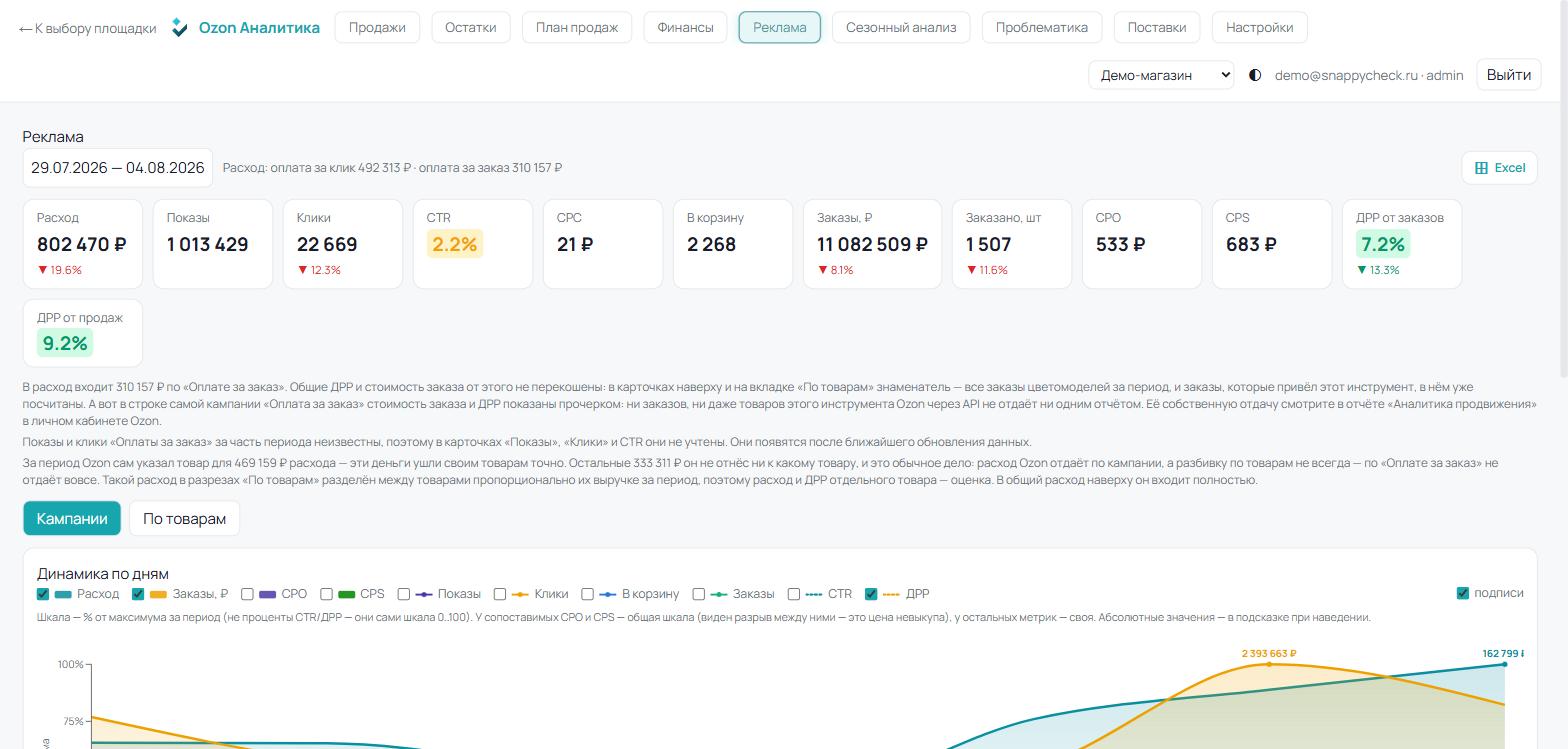Enable the Показы series checkbox
The width and height of the screenshot is (1568, 749).
click(404, 594)
